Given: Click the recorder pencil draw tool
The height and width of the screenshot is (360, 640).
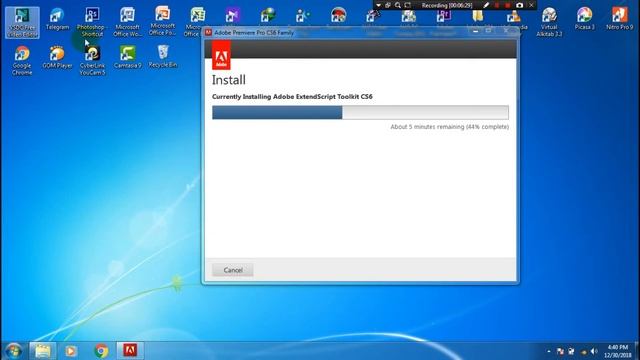Looking at the screenshot, I should (x=486, y=5).
